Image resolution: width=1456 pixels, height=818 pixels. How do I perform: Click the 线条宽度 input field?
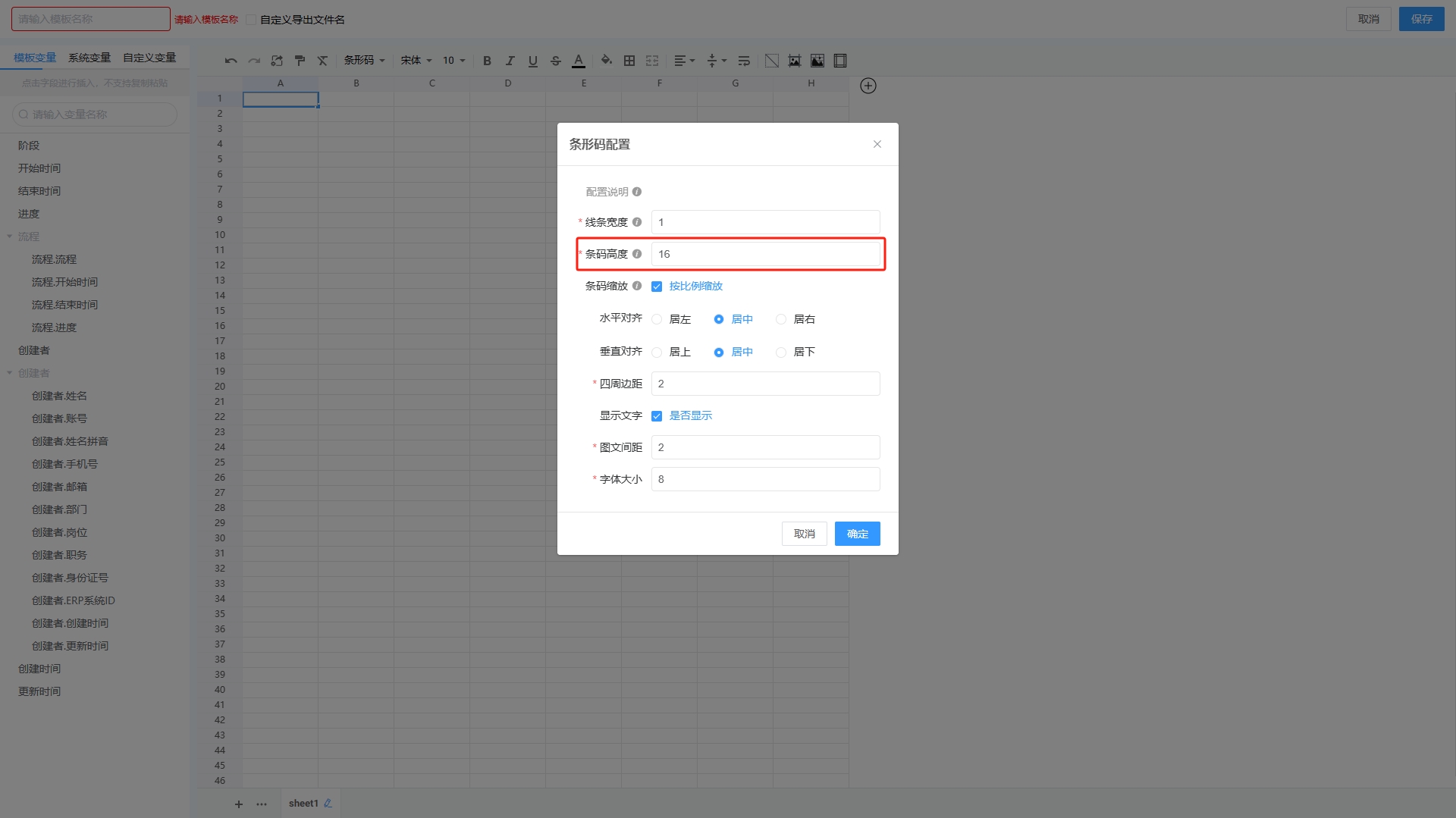[766, 222]
